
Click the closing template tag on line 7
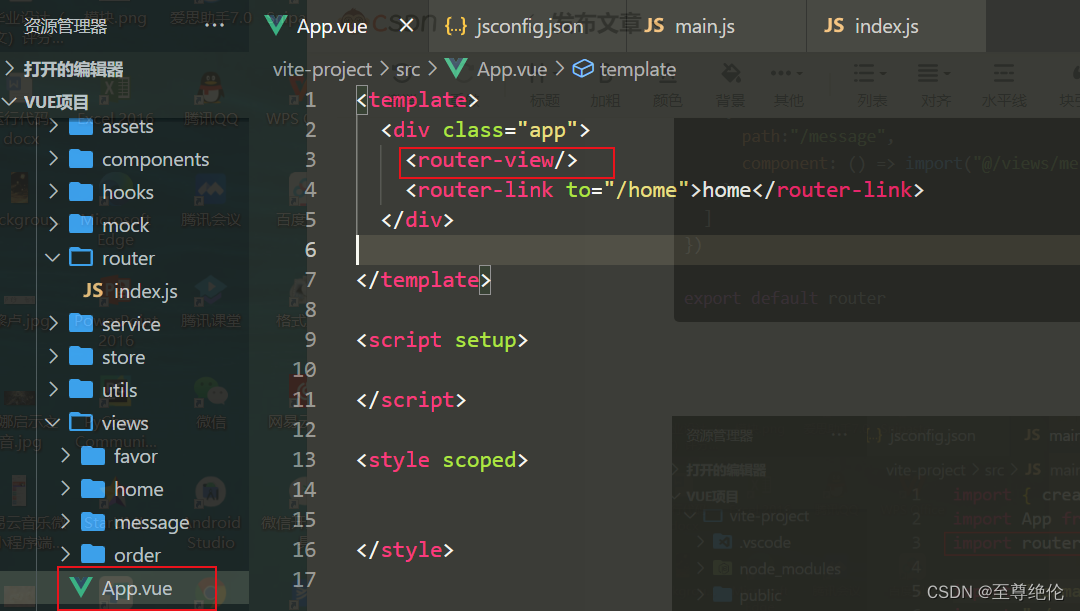coord(424,280)
